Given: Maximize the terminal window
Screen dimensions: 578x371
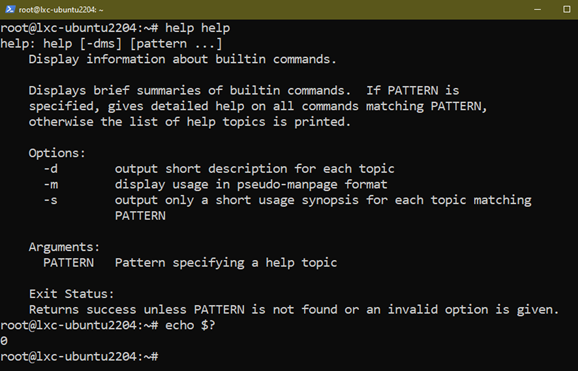Looking at the screenshot, I should coord(567,10).
